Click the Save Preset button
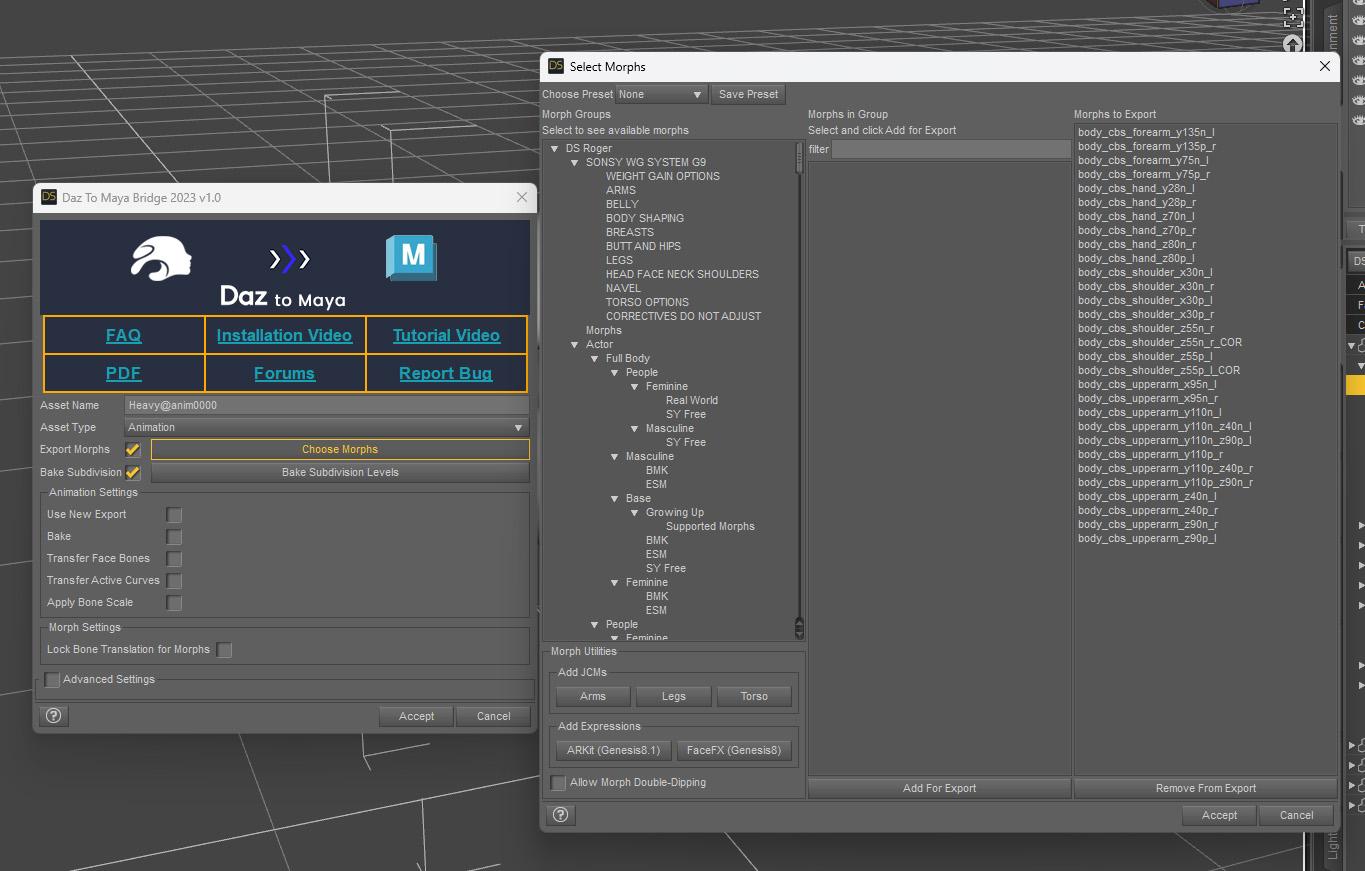The height and width of the screenshot is (871, 1365). tap(748, 94)
